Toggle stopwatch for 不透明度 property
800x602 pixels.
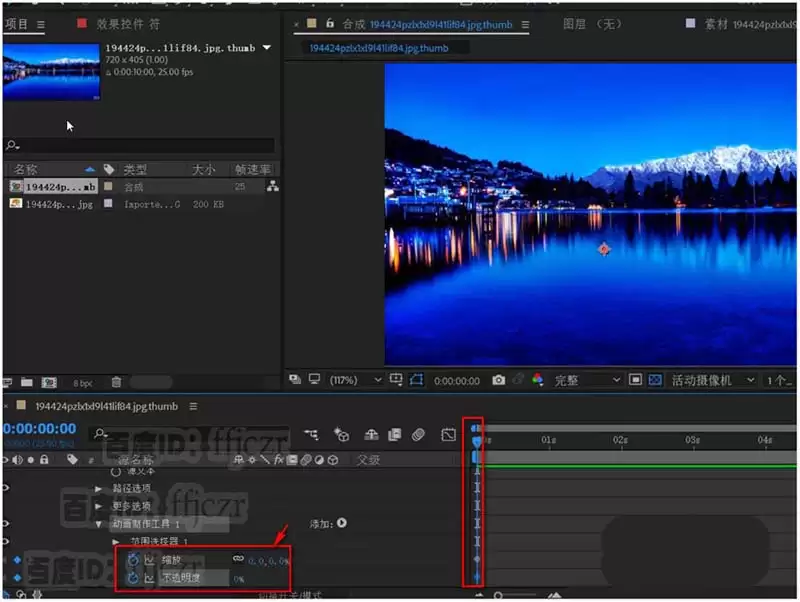tap(133, 578)
